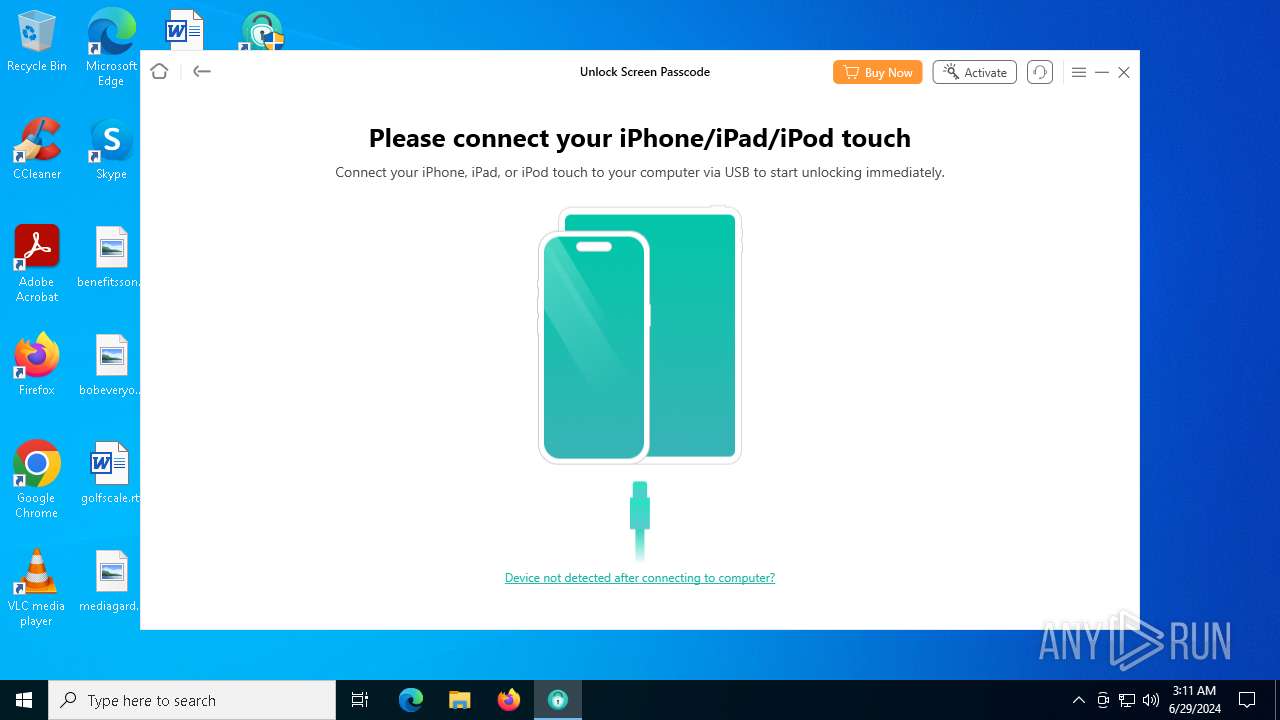Viewport: 1280px width, 720px height.
Task: Click the back arrow icon
Action: [x=202, y=71]
